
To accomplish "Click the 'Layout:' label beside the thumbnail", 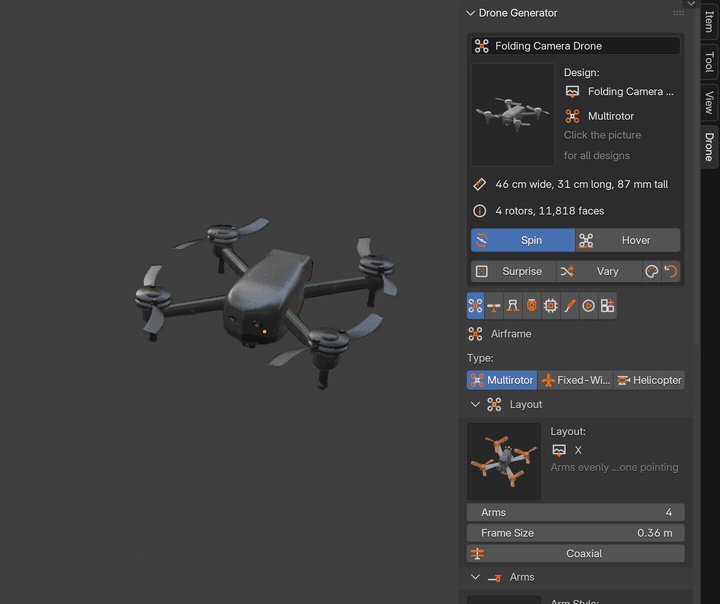I will point(568,432).
